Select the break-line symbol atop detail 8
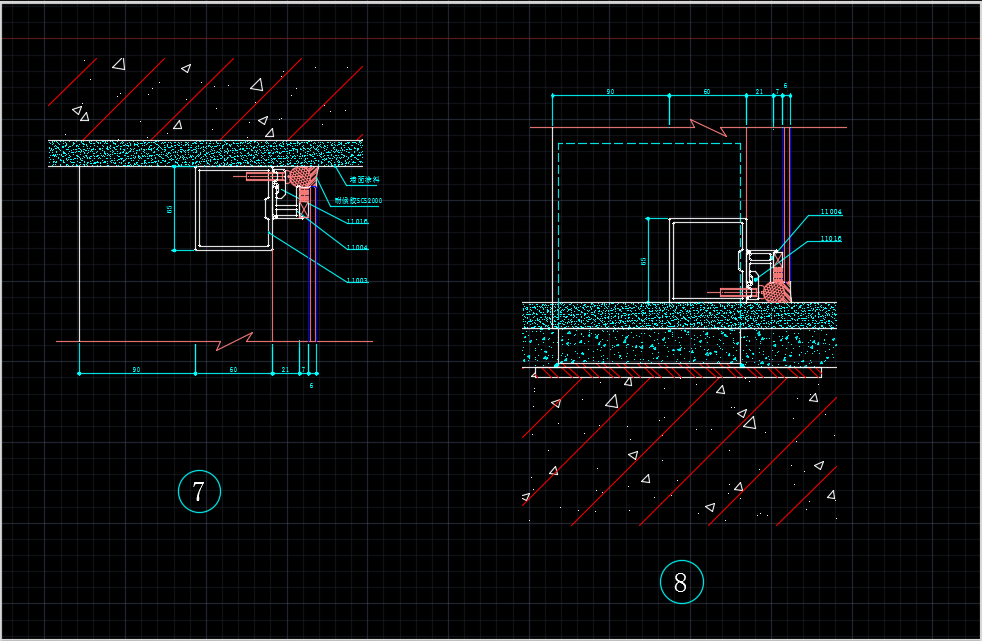982x641 pixels. 709,127
